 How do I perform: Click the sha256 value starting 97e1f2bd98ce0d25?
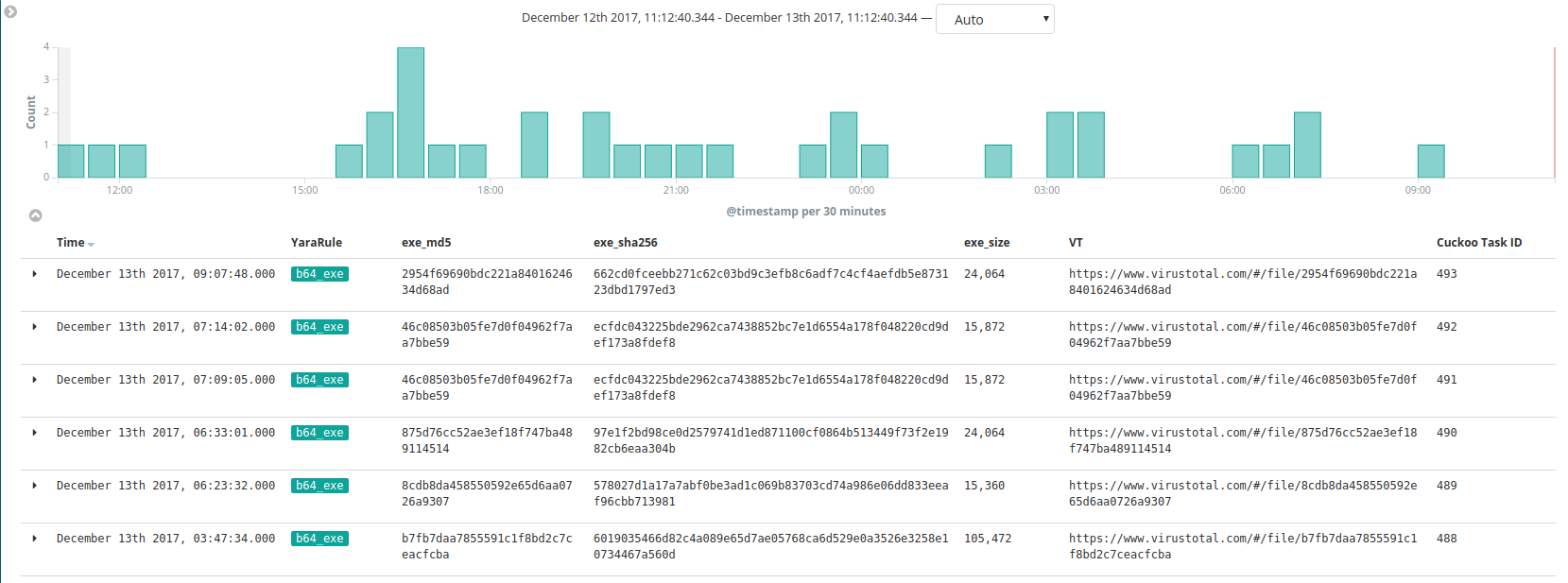click(x=770, y=440)
